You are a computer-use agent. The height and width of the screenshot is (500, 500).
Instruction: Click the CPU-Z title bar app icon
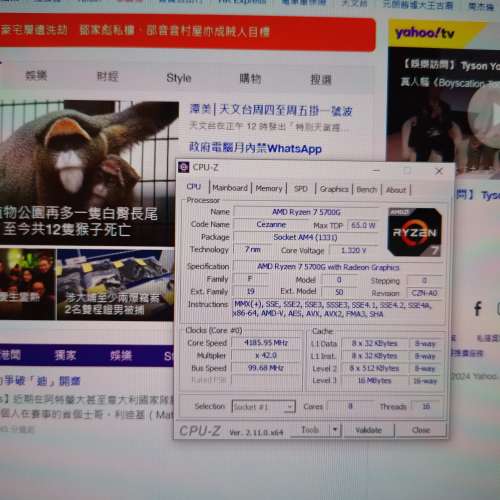pyautogui.click(x=184, y=167)
